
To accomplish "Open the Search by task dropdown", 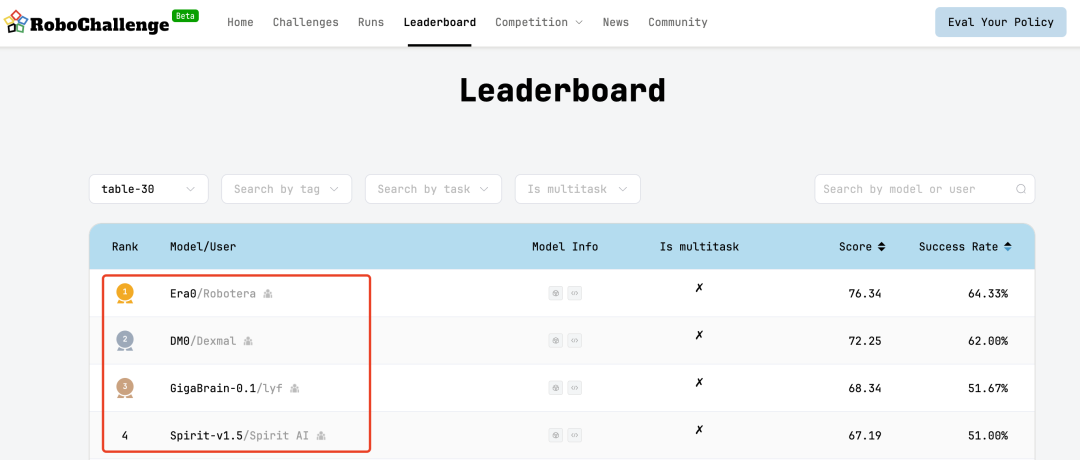I will [x=433, y=189].
